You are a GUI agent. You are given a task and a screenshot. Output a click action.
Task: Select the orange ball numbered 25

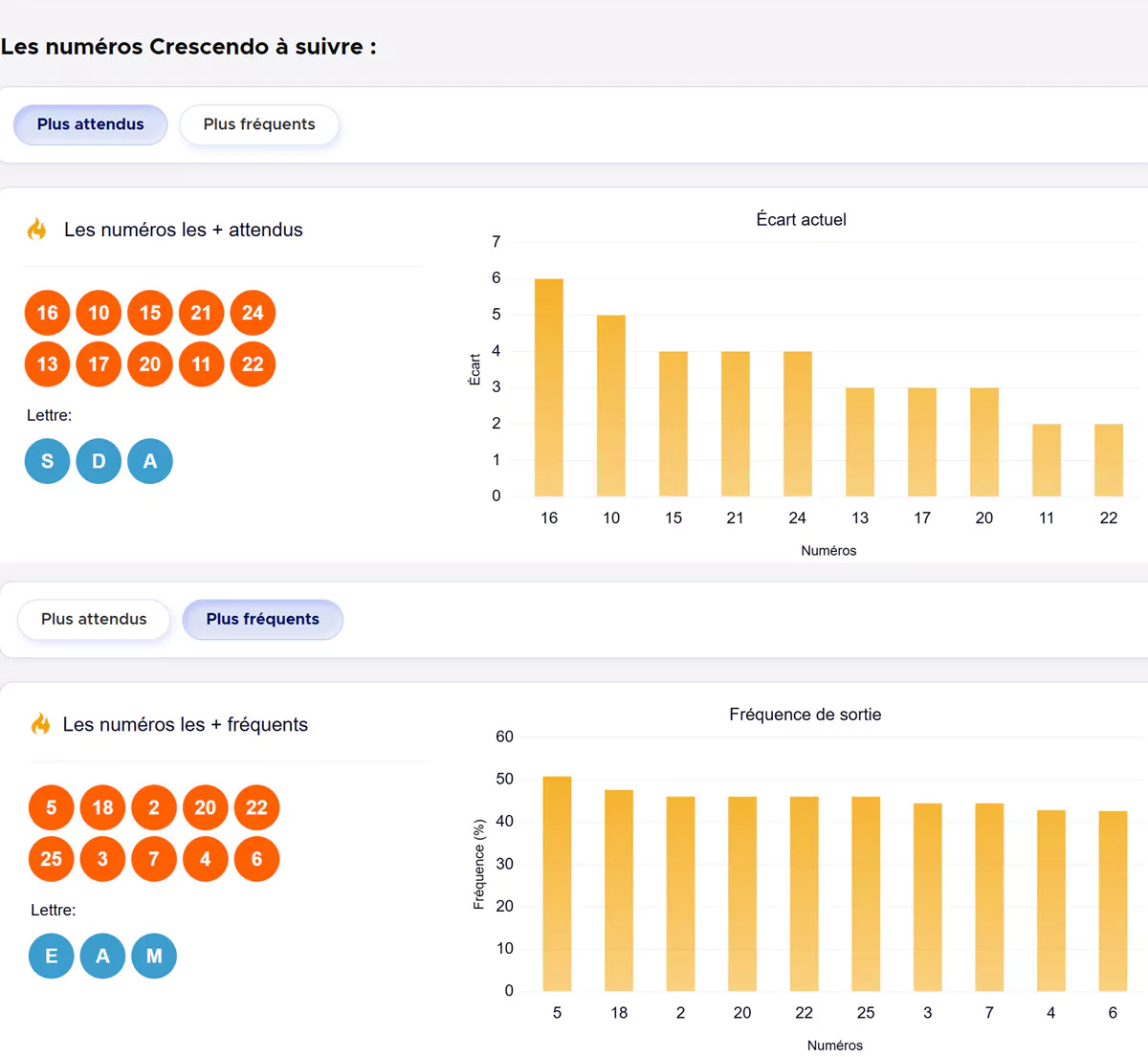click(x=51, y=859)
